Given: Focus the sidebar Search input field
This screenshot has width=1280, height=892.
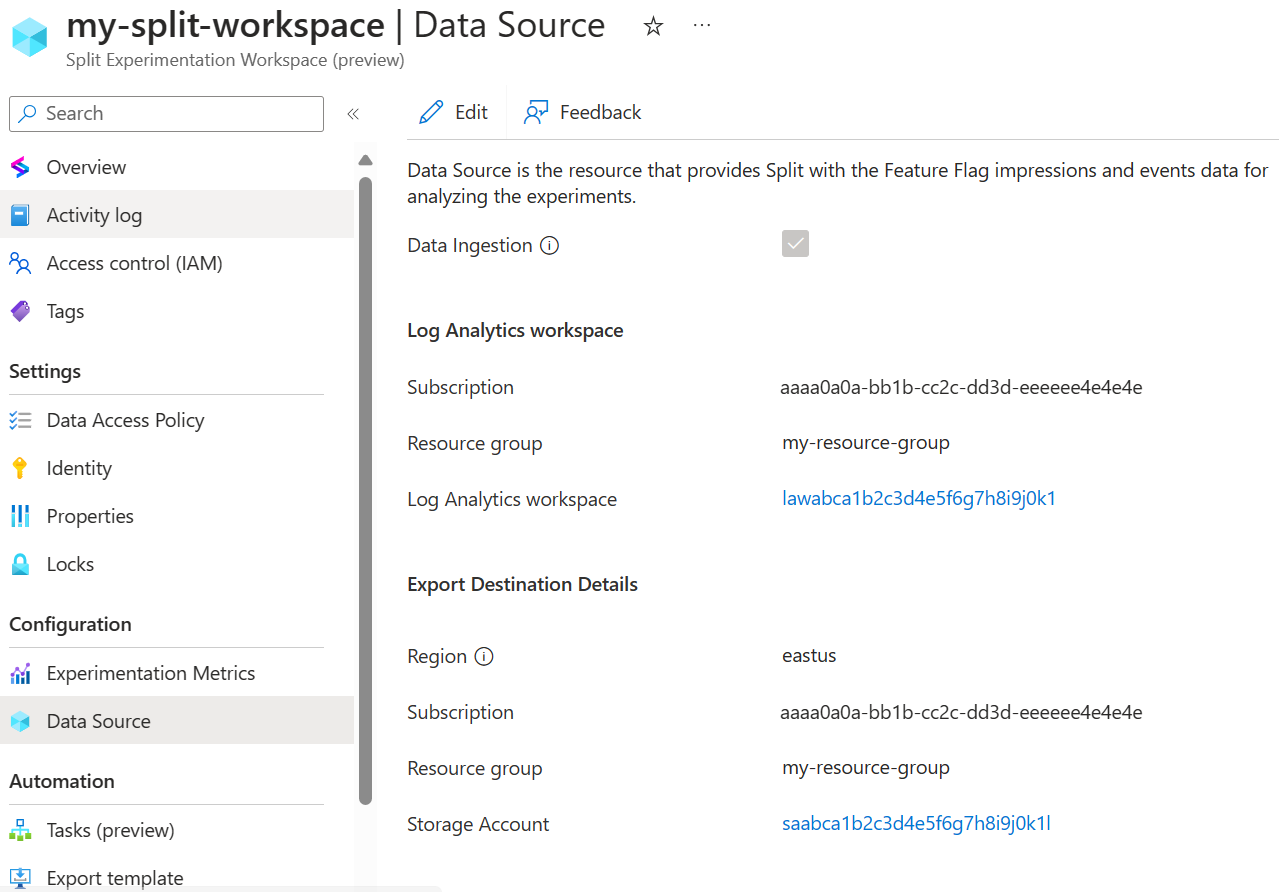Looking at the screenshot, I should [x=166, y=113].
